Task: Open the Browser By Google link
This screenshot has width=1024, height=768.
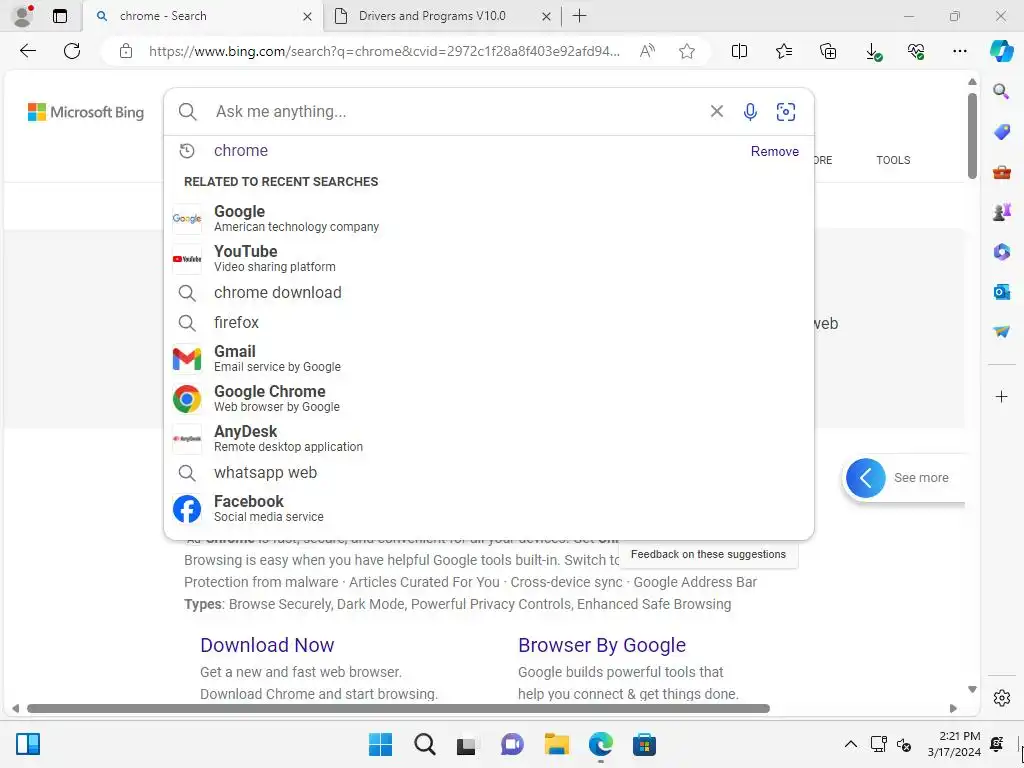Action: click(x=601, y=645)
